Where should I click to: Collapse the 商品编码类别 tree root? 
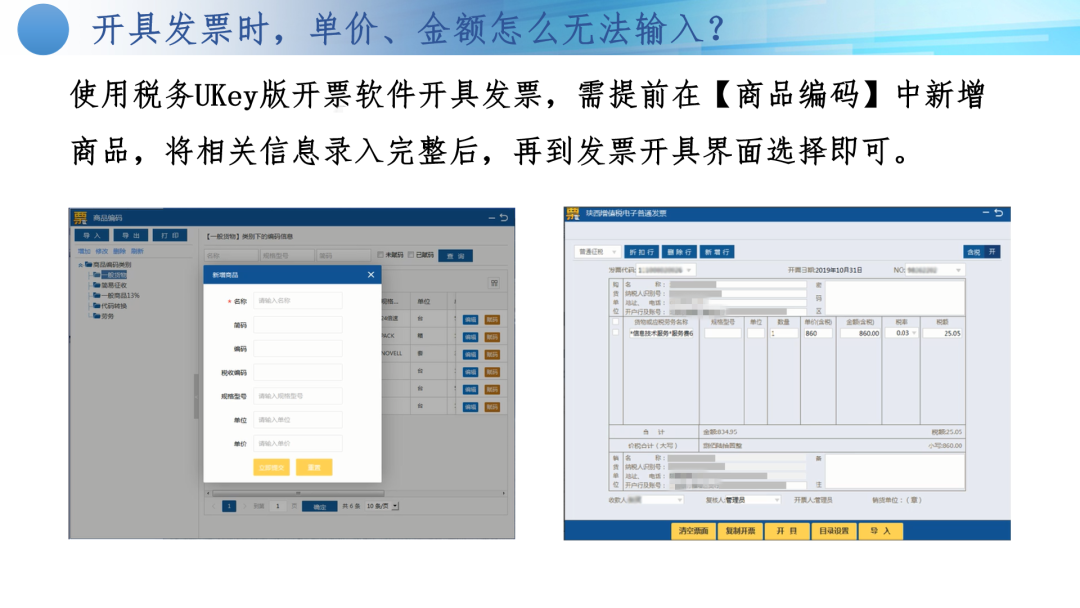point(81,264)
